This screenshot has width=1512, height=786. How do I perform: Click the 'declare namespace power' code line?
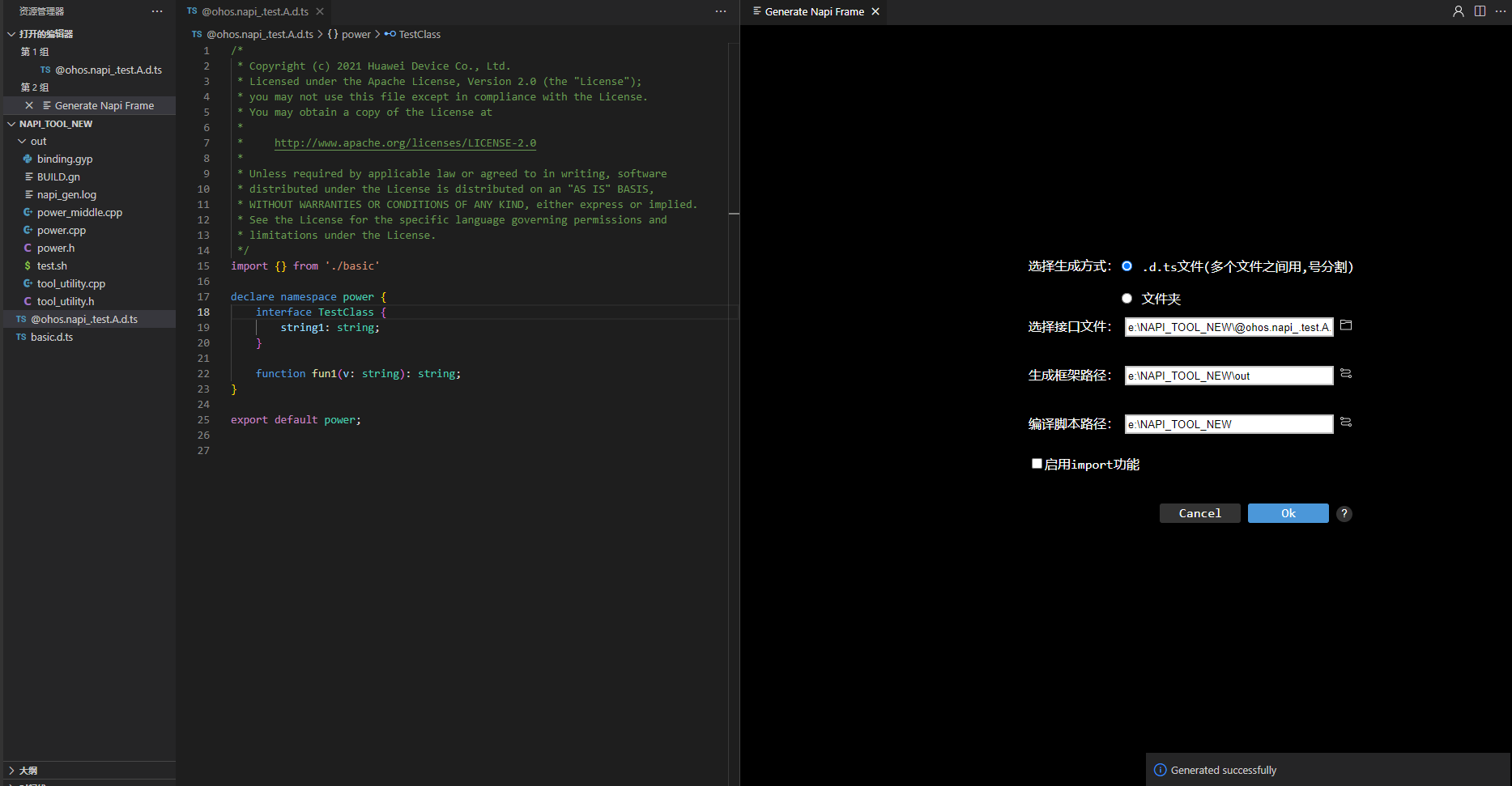click(309, 296)
